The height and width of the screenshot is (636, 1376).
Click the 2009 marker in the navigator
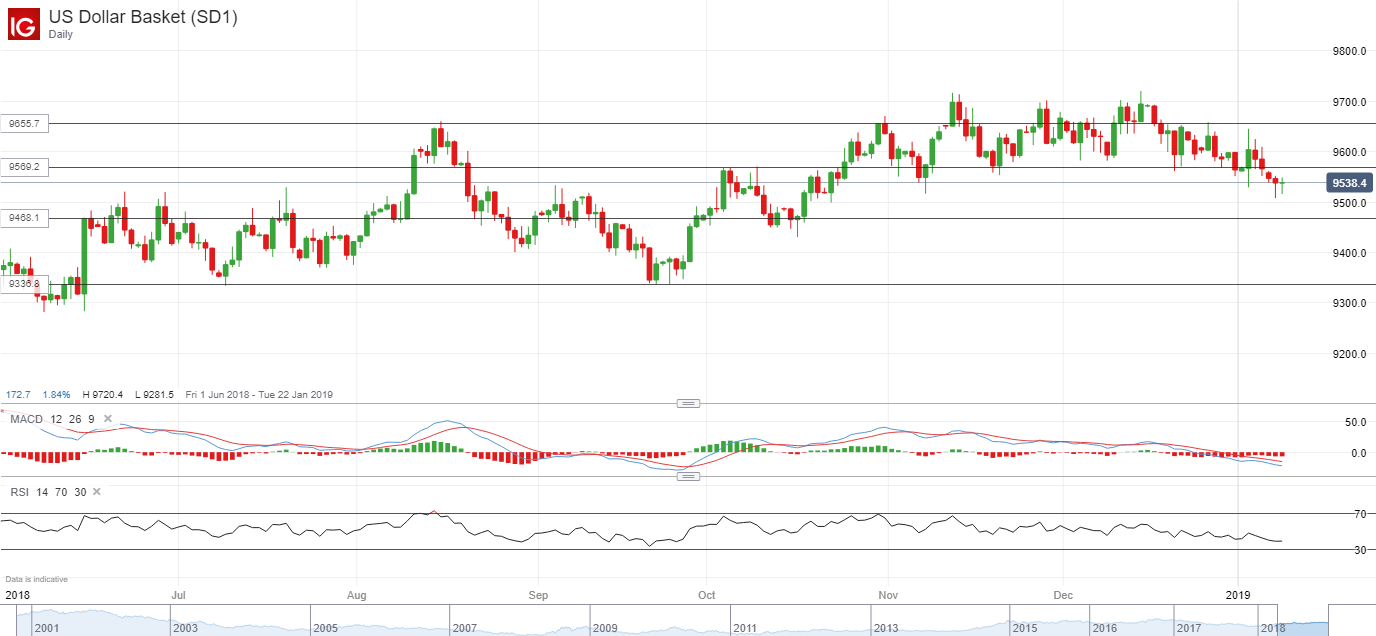(x=605, y=628)
